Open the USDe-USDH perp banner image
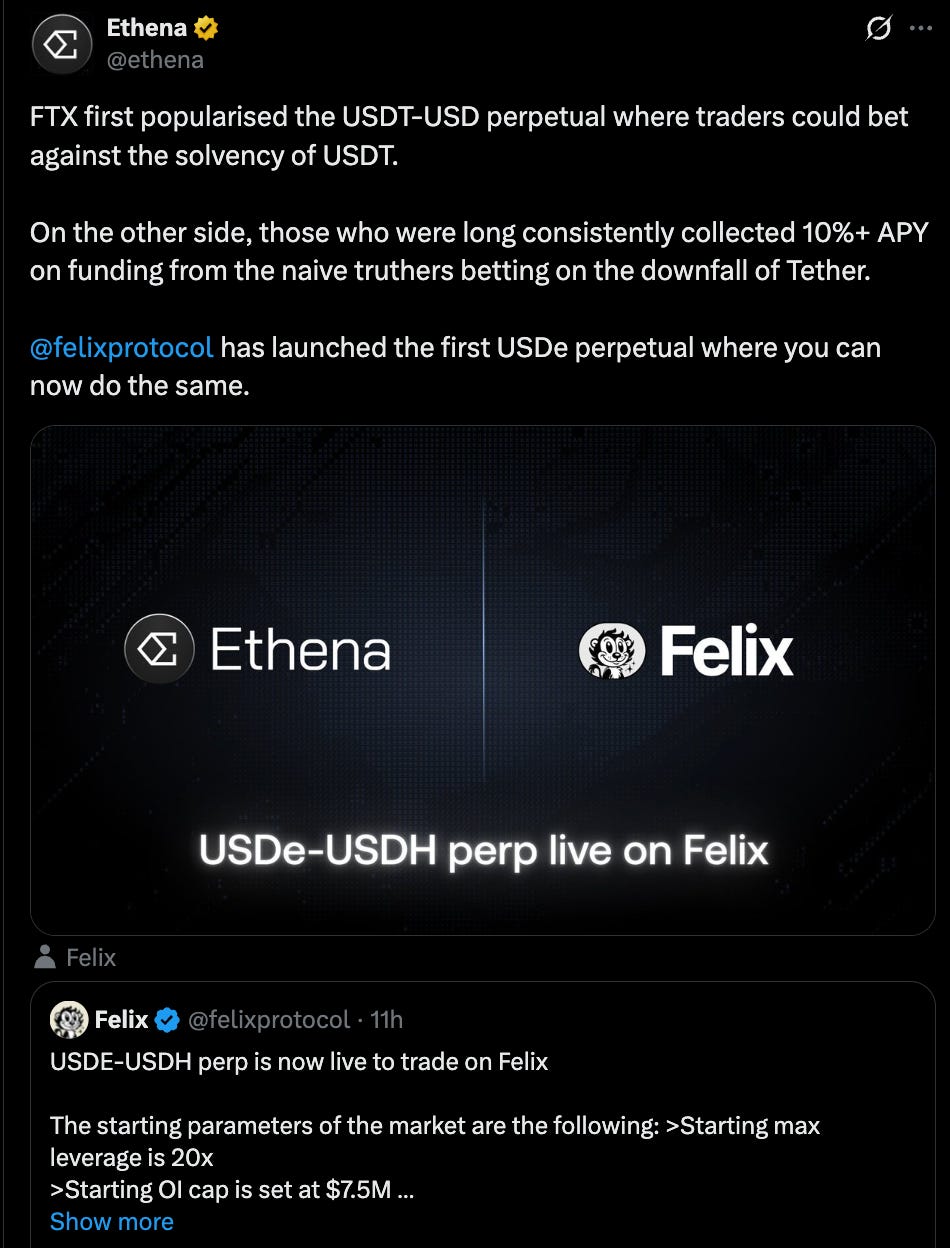 point(483,681)
